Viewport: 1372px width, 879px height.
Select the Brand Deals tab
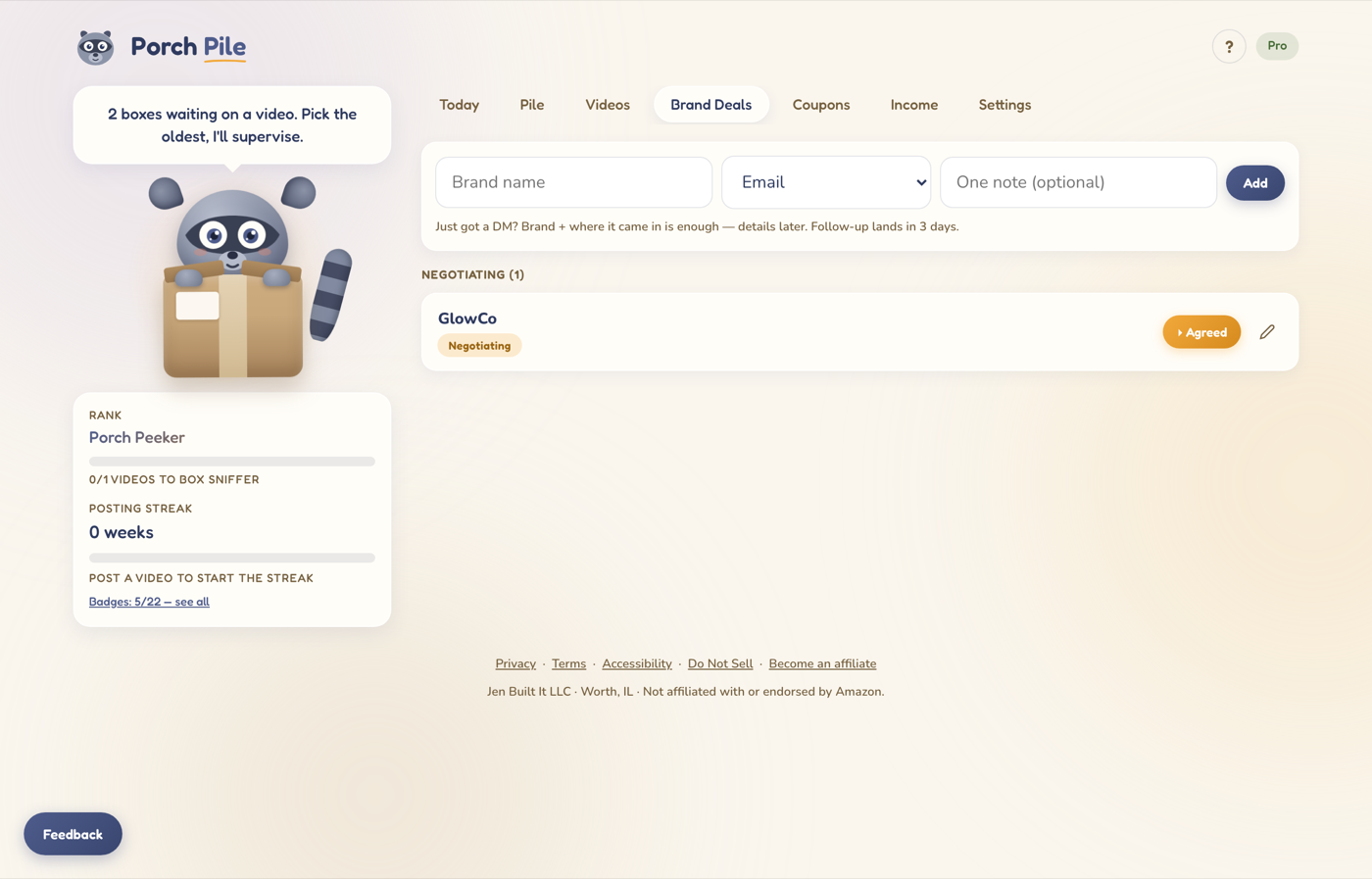[x=710, y=105]
